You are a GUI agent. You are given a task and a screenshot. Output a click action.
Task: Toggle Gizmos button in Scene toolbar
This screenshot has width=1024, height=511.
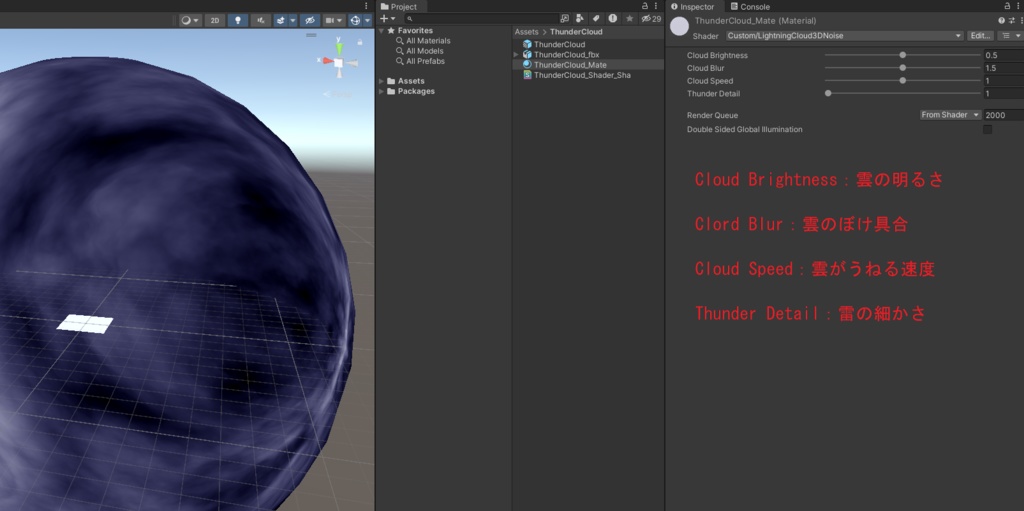point(355,20)
